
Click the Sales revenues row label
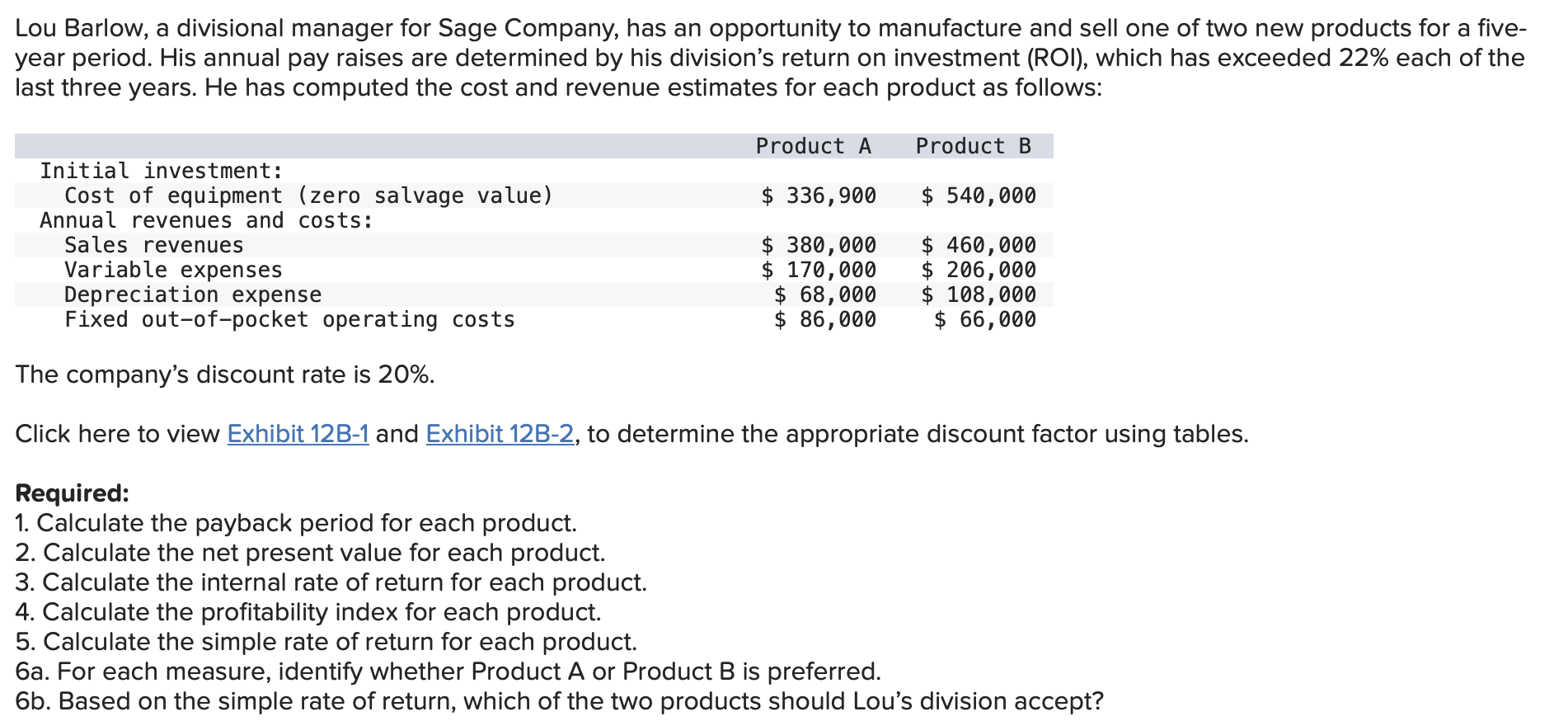(x=154, y=245)
